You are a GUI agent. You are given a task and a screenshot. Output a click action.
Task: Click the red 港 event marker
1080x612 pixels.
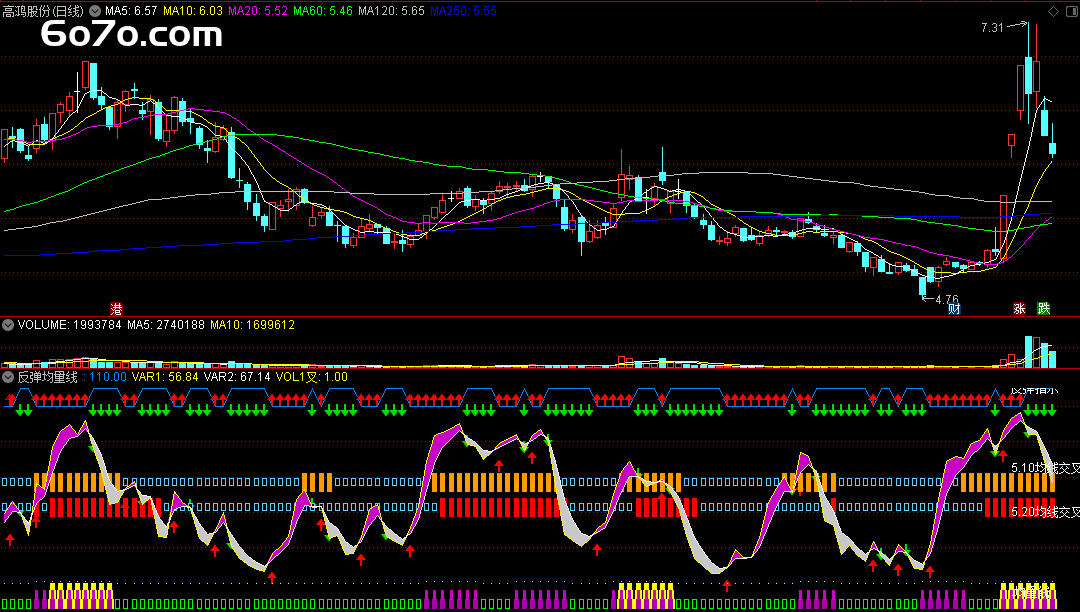116,308
